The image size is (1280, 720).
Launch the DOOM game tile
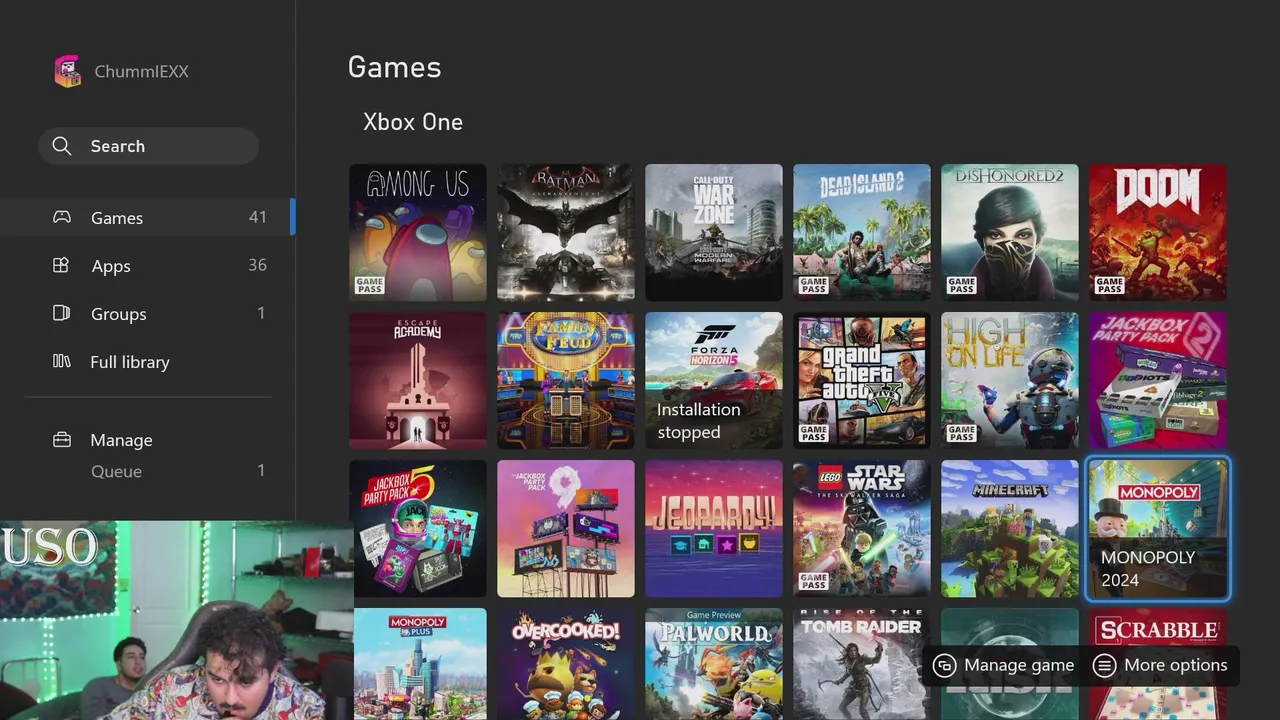coord(1158,232)
